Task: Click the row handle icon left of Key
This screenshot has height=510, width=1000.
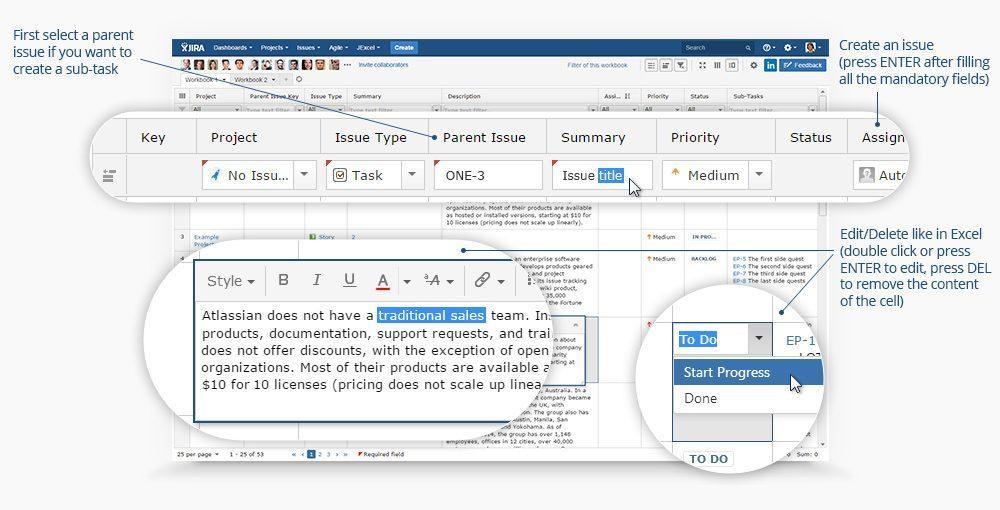Action: (x=109, y=175)
